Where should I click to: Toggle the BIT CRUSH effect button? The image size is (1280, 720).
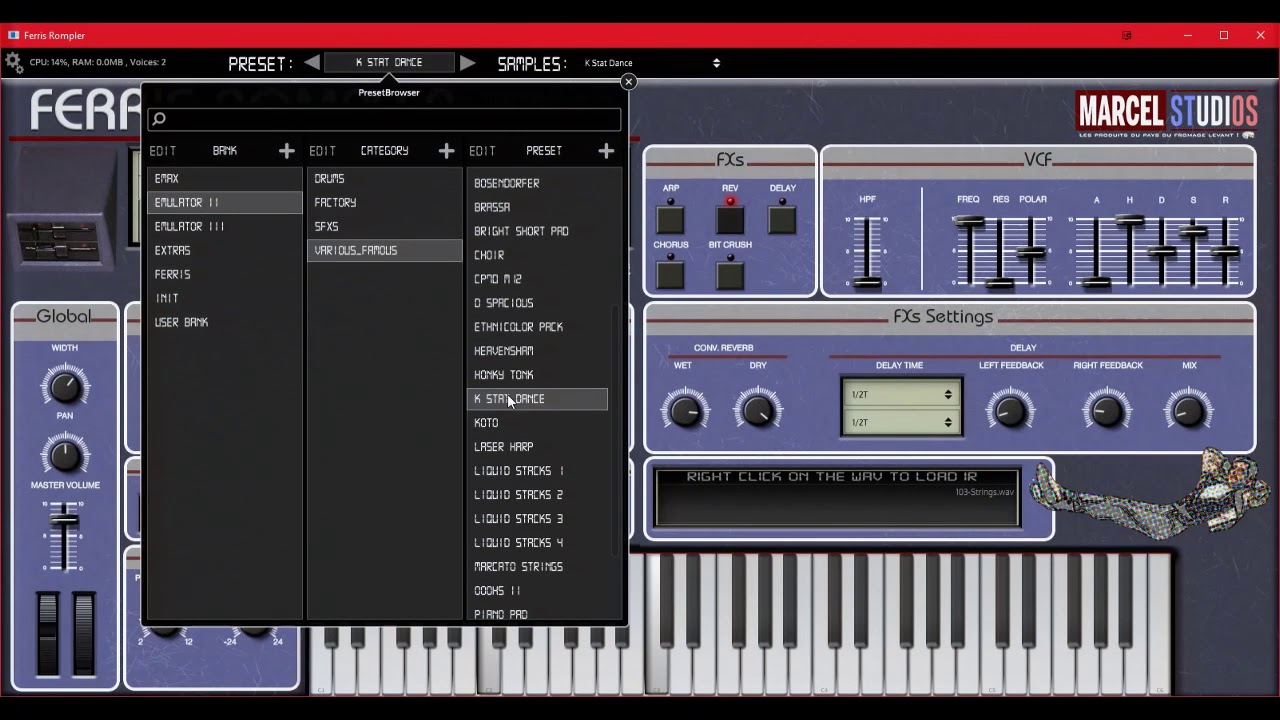730,273
